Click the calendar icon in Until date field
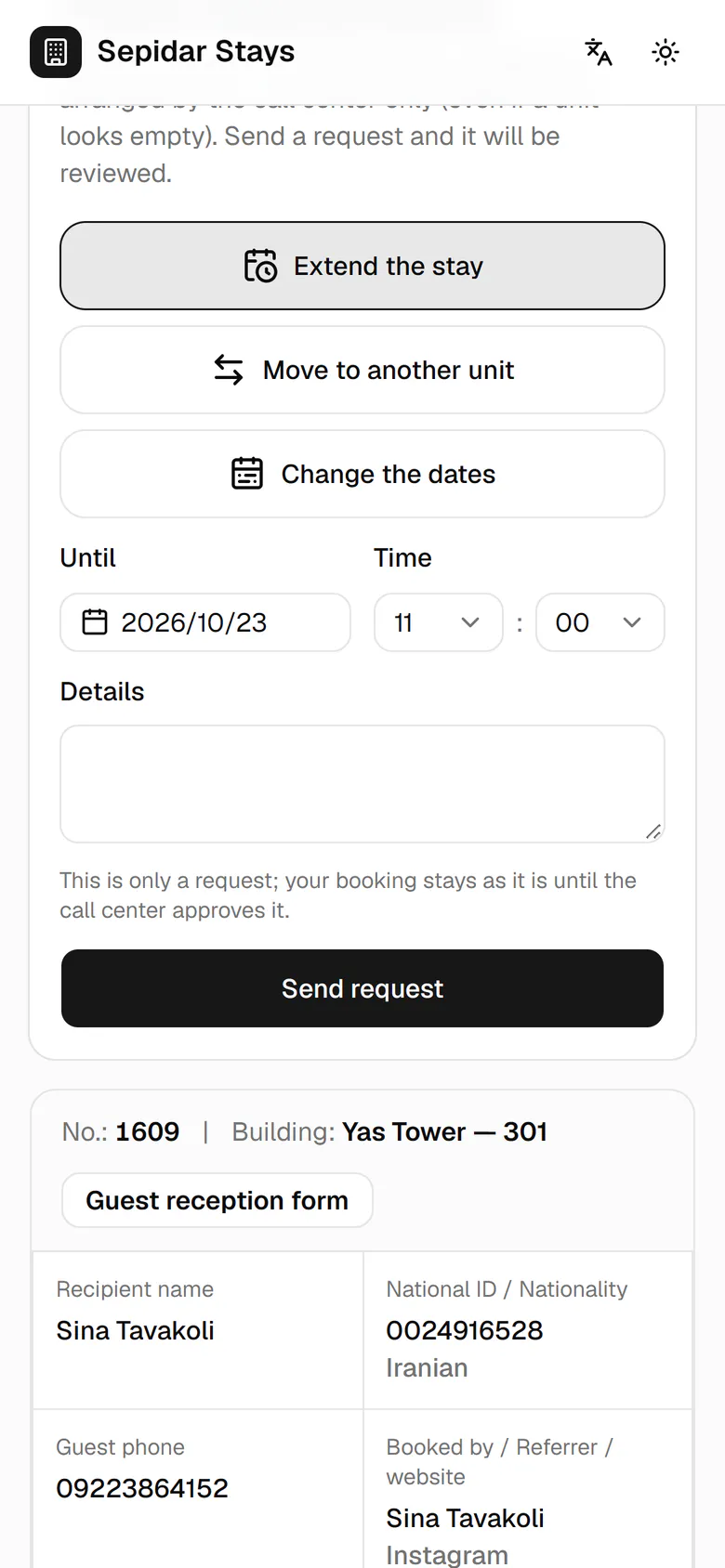 click(x=95, y=621)
